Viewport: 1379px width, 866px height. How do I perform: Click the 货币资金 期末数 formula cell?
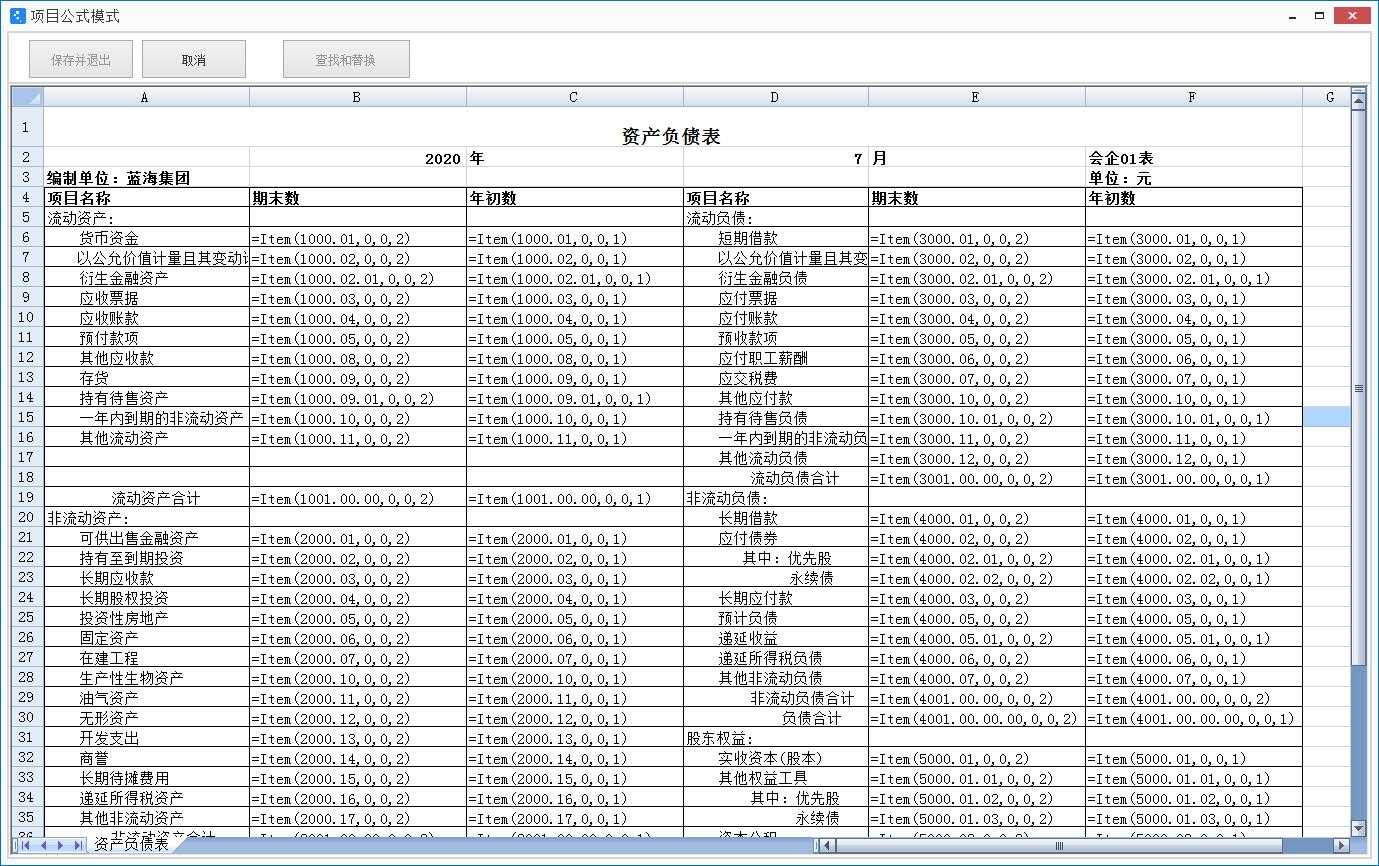click(357, 239)
